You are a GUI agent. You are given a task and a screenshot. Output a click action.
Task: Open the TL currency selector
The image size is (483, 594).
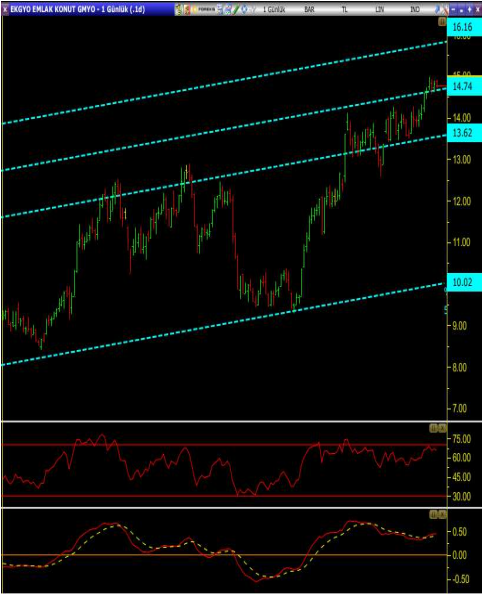344,9
